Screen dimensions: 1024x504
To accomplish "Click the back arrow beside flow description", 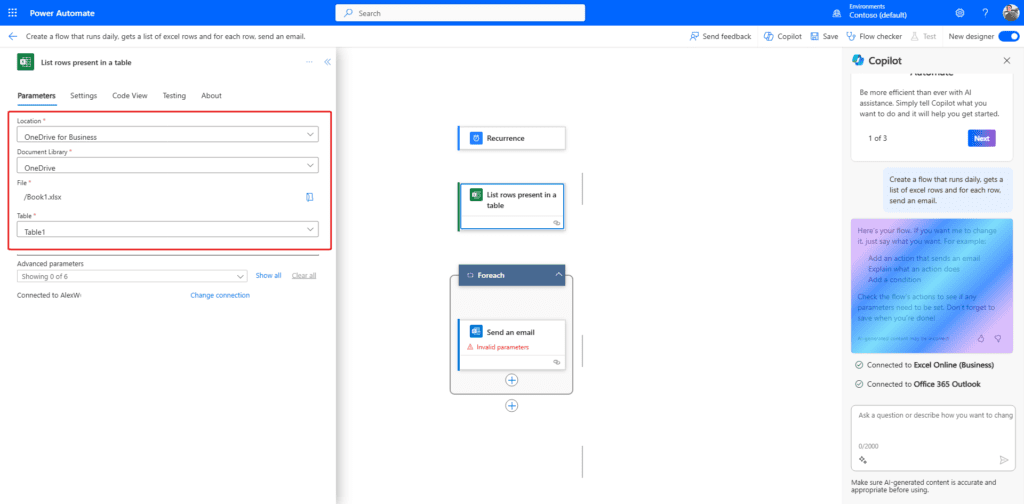I will pos(13,36).
